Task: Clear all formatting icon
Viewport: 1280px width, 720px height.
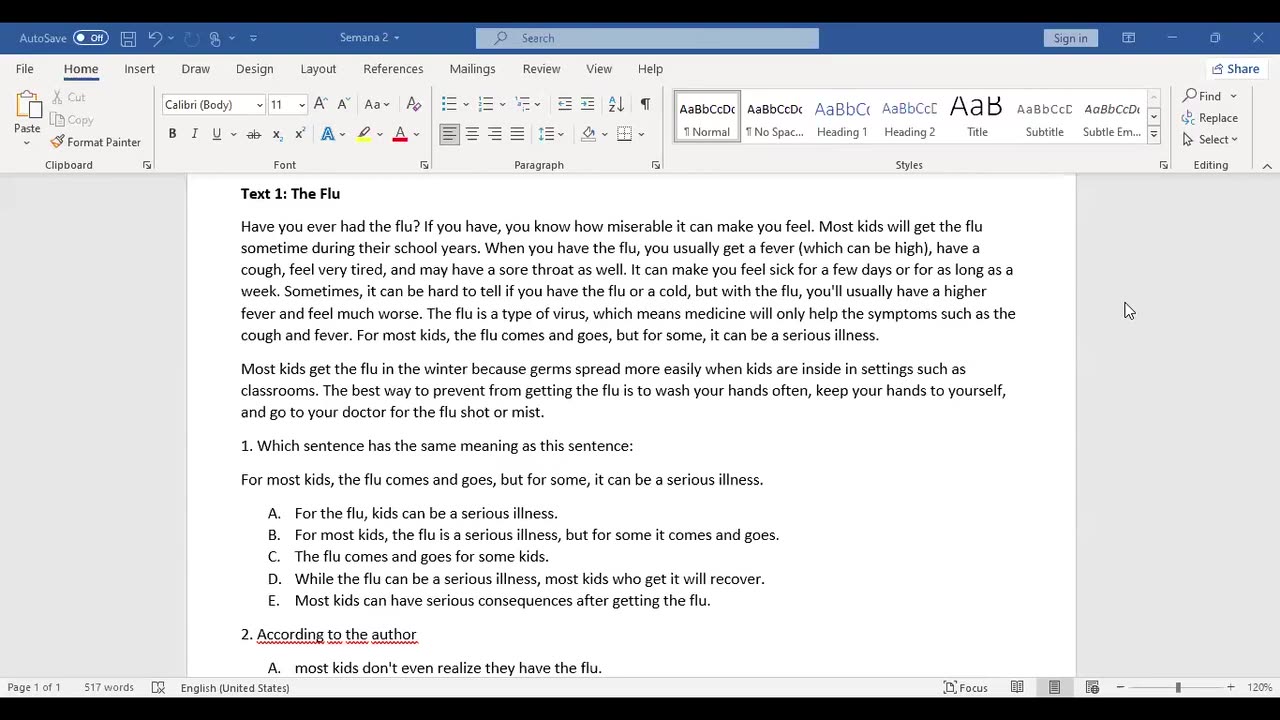Action: pos(414,104)
